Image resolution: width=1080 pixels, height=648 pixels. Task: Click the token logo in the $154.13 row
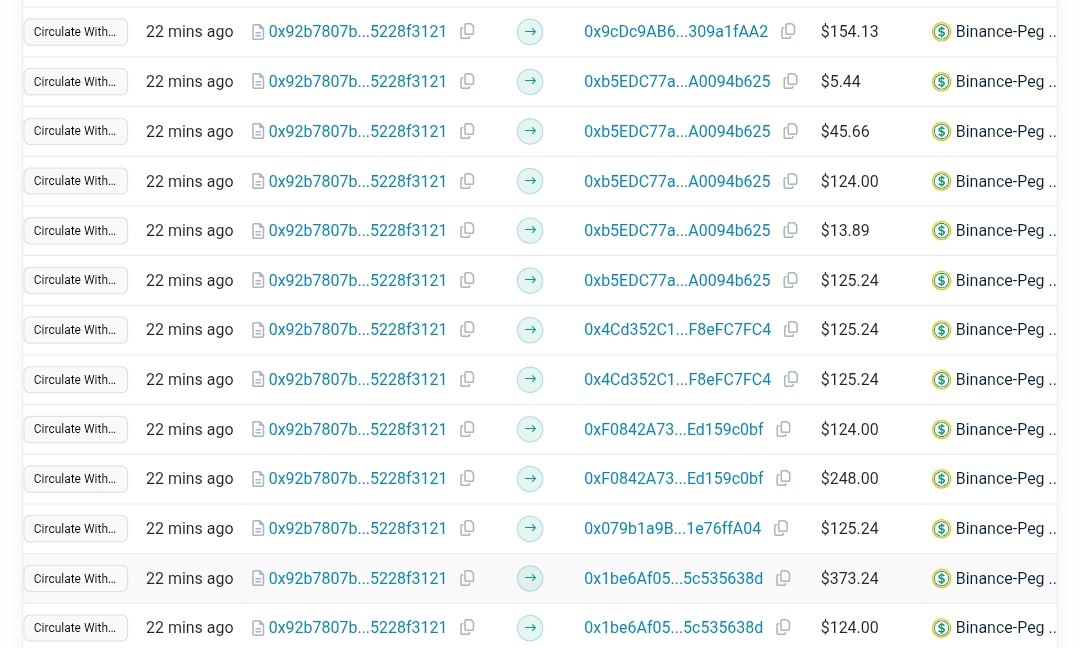941,31
